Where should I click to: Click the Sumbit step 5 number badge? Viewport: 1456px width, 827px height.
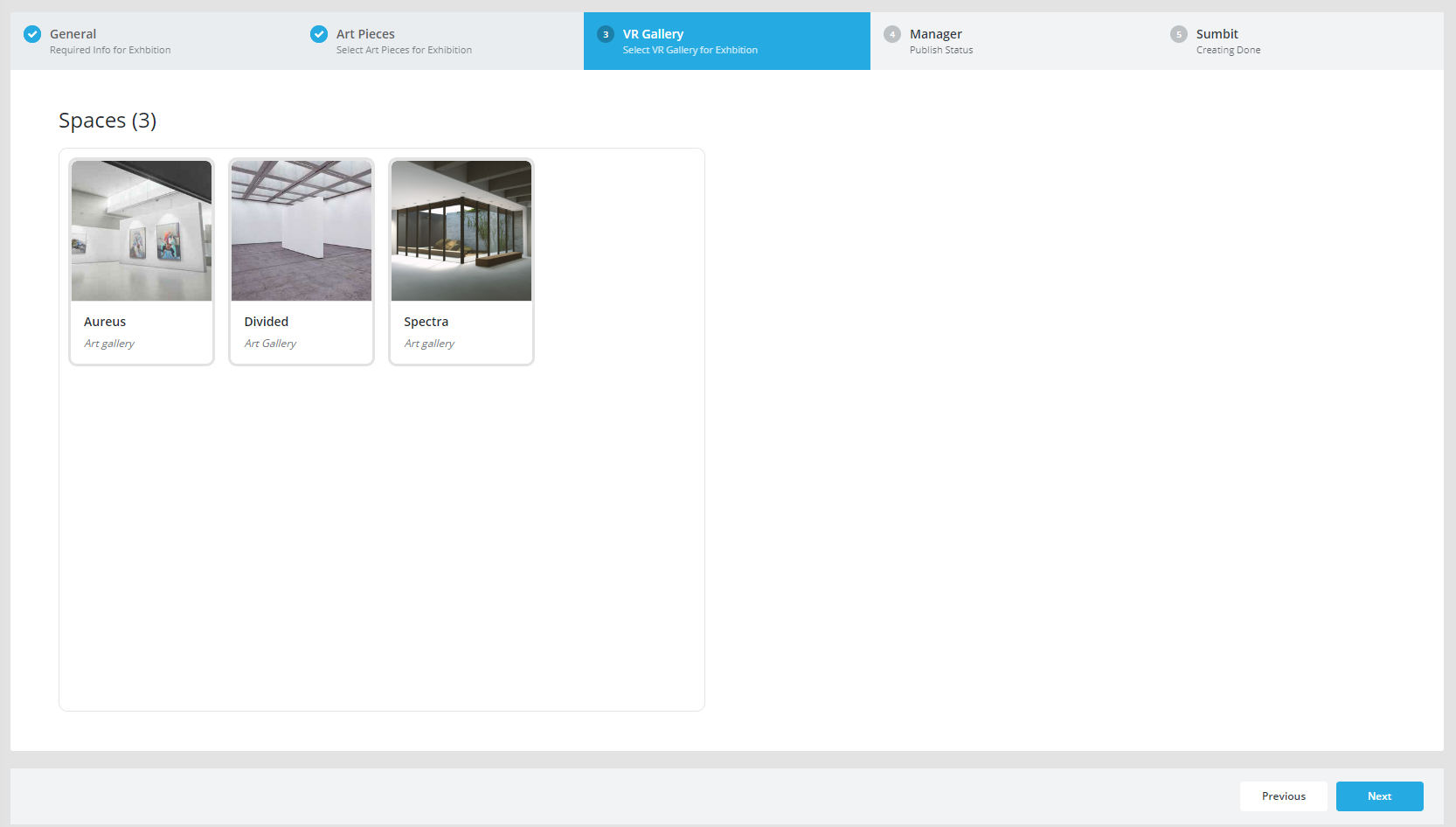click(x=1179, y=34)
